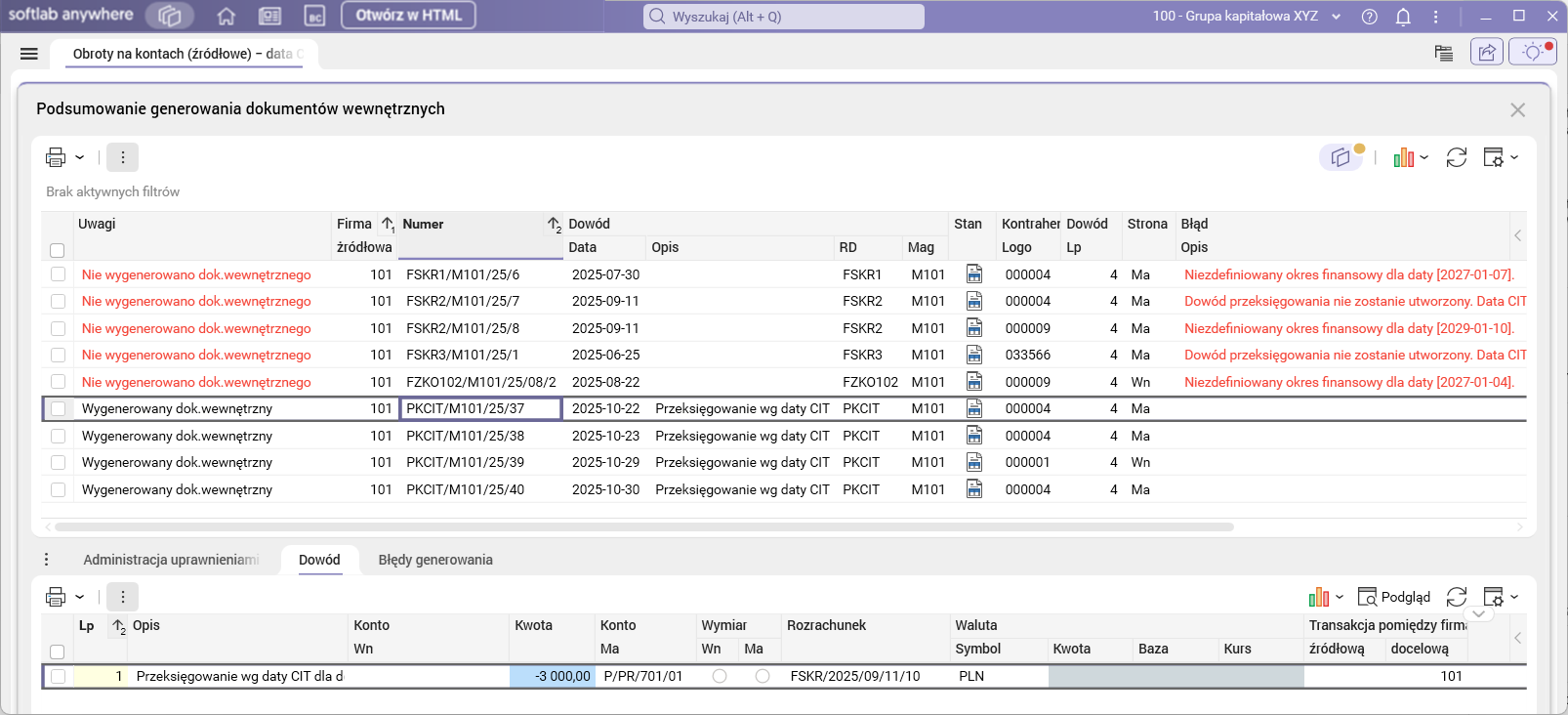Click the share icon in top right
This screenshot has height=715, width=1568.
(x=1486, y=53)
